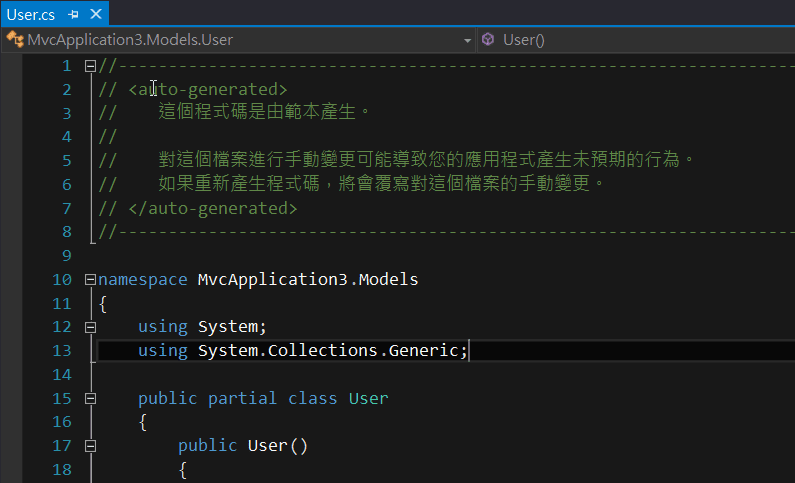Click the word partial in the class declaration
Viewport: 795px width, 483px height.
click(x=243, y=398)
